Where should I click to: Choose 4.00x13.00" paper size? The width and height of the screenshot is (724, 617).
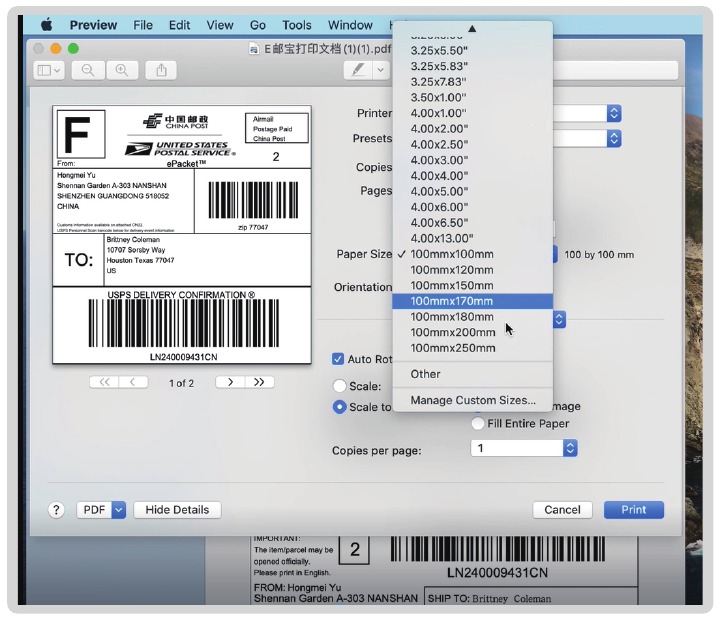point(472,238)
